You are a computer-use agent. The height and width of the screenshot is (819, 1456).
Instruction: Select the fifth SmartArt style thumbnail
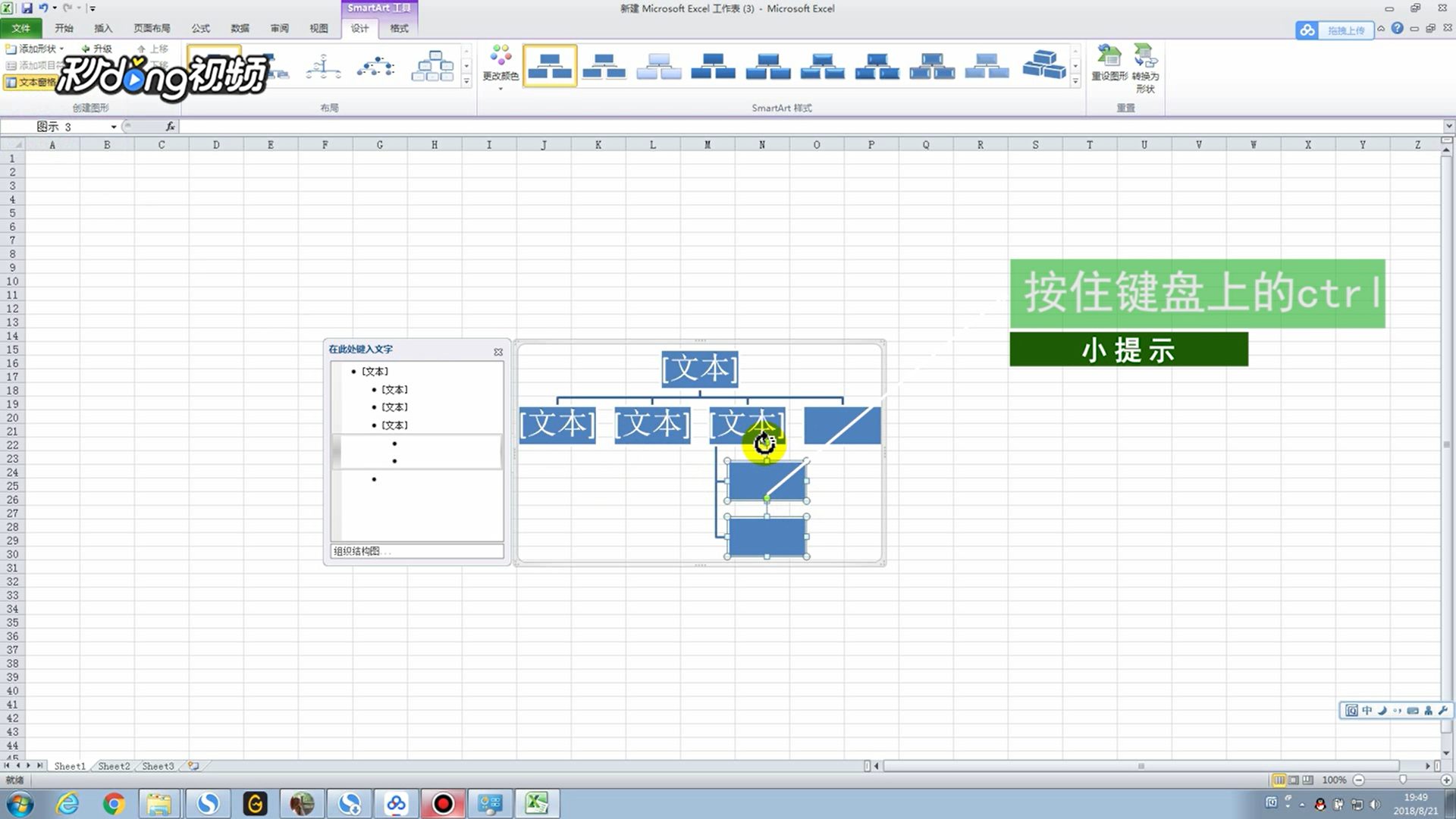768,66
